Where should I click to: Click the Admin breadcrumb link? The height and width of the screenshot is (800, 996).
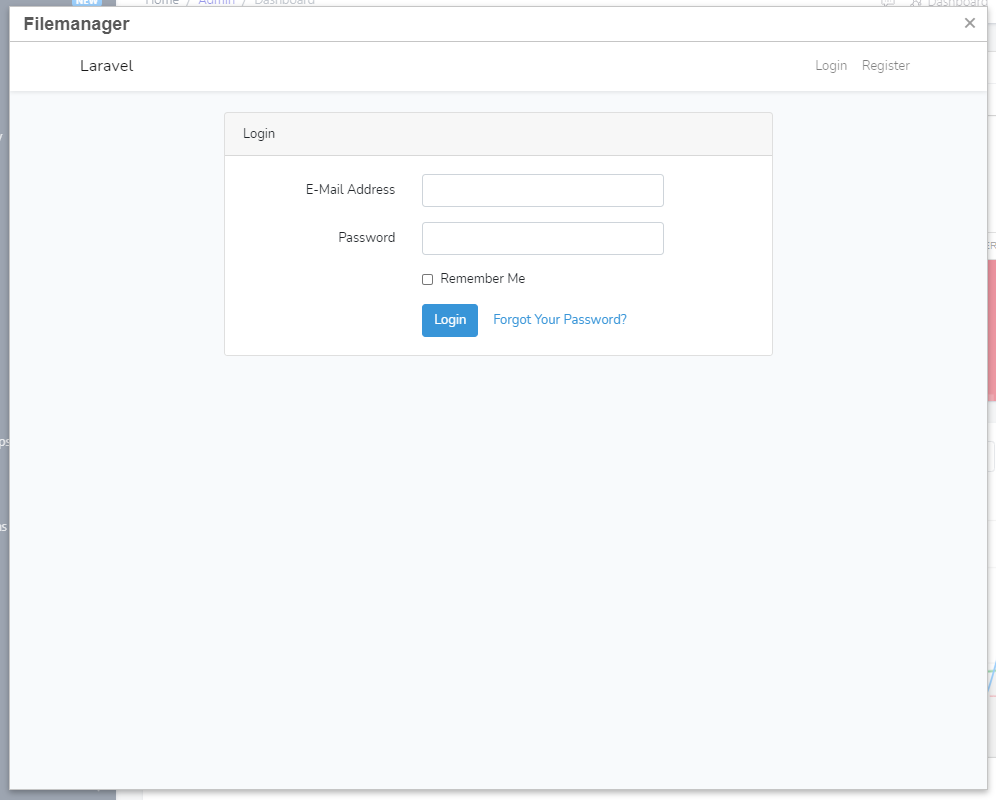point(217,3)
